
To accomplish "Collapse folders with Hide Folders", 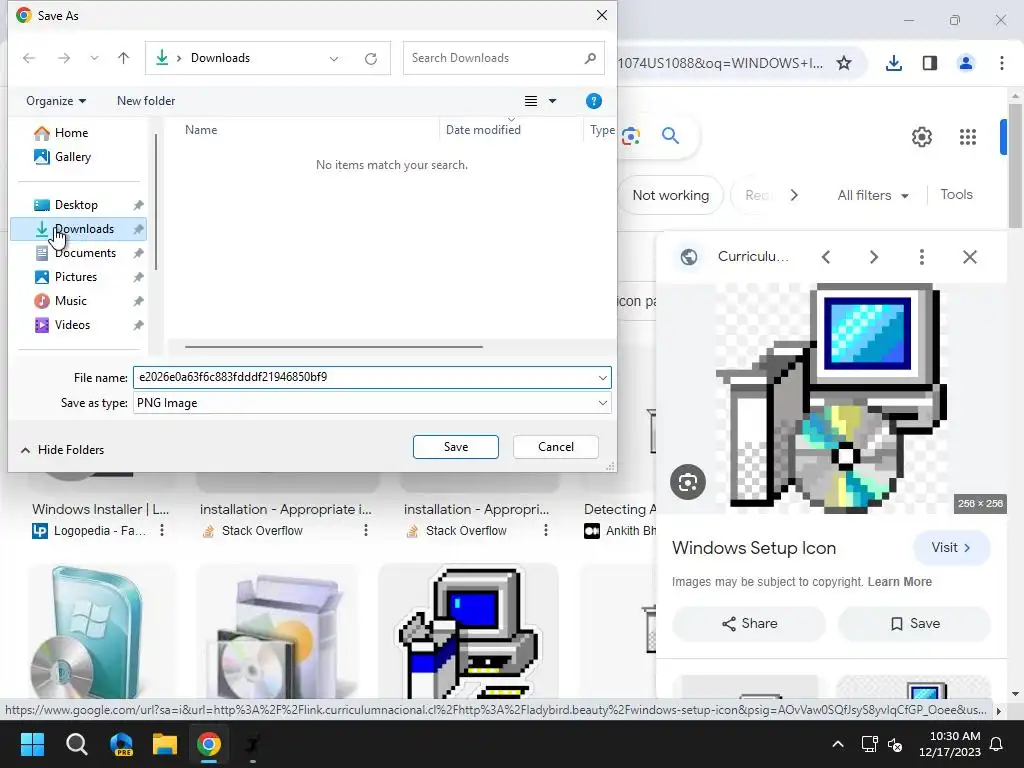I will click(62, 450).
